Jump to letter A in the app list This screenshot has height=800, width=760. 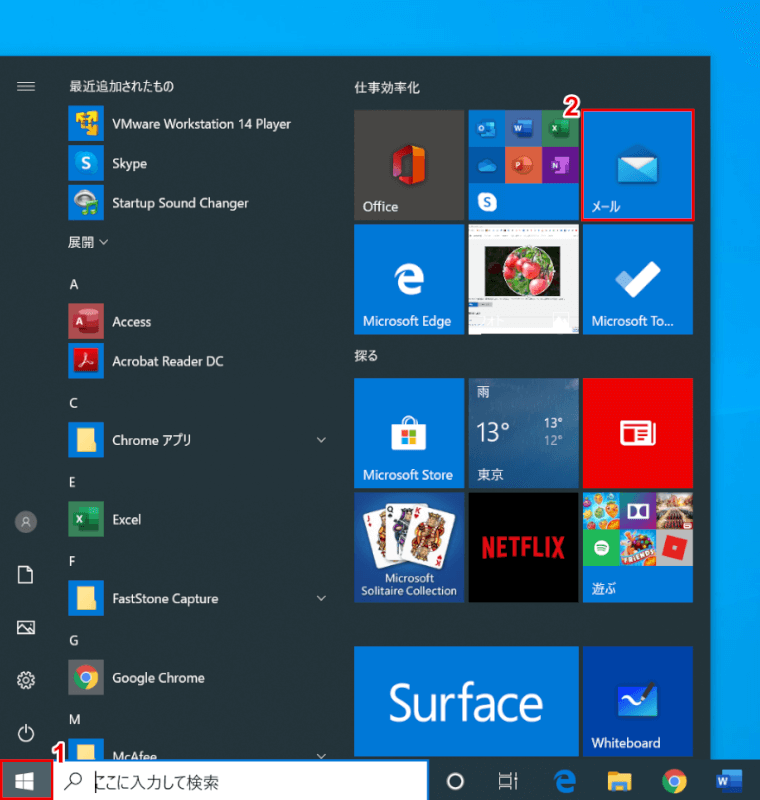(74, 284)
